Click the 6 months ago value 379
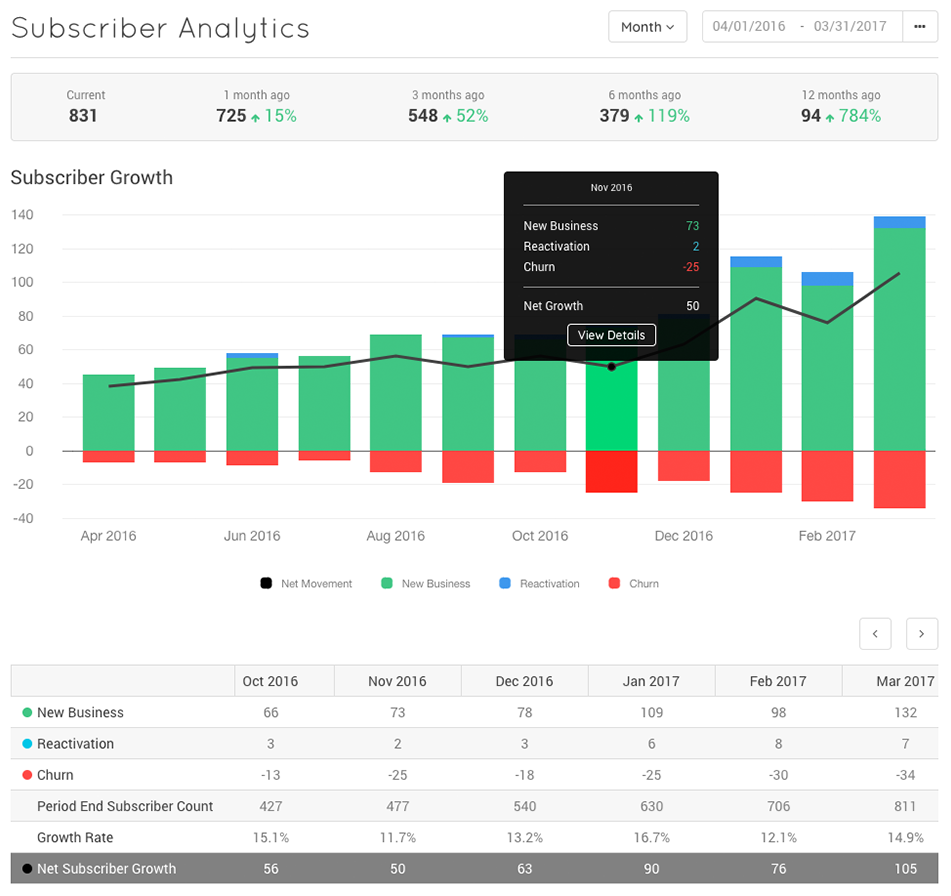 (x=614, y=115)
